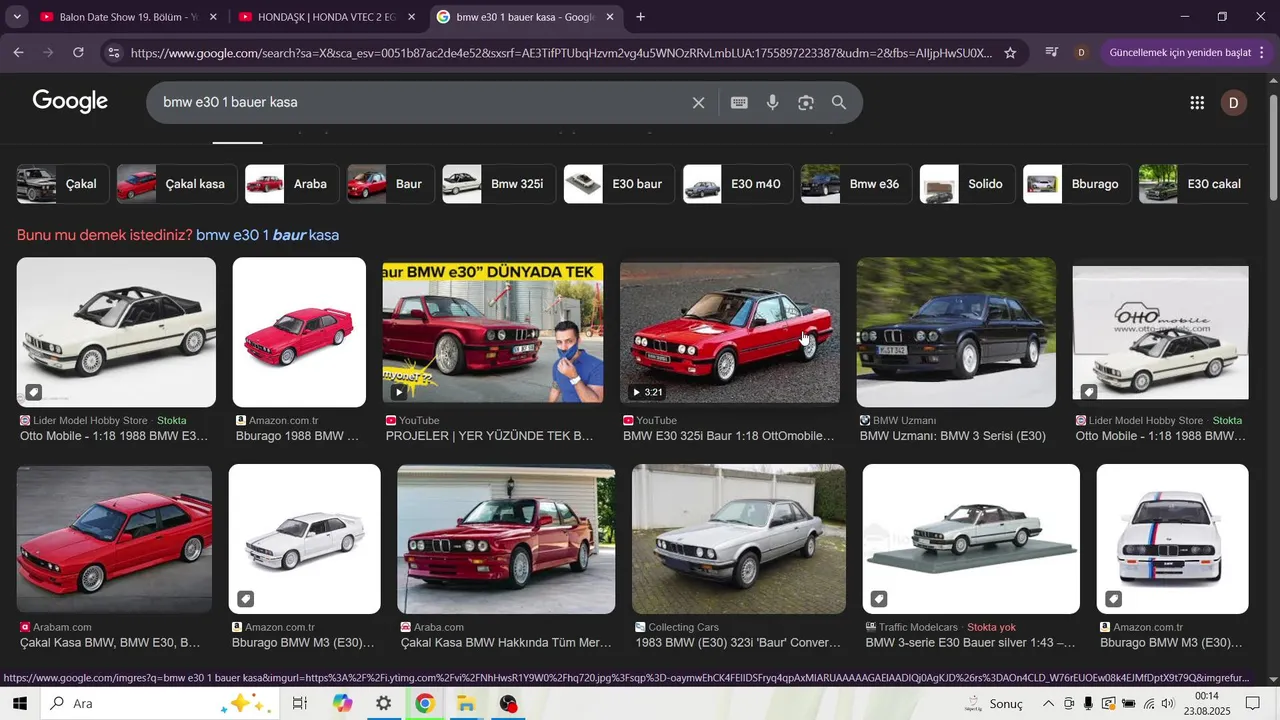Clear the search box with X
This screenshot has height=720, width=1280.
pos(698,102)
